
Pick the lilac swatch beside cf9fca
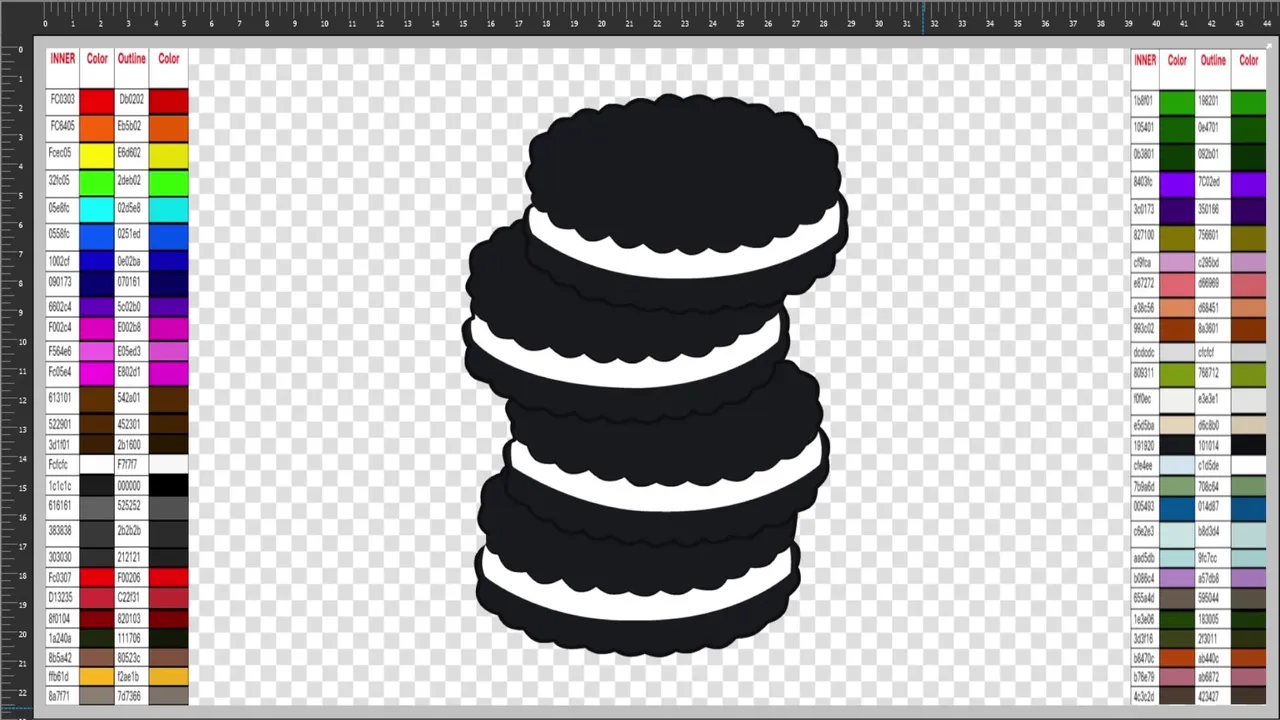[1177, 263]
